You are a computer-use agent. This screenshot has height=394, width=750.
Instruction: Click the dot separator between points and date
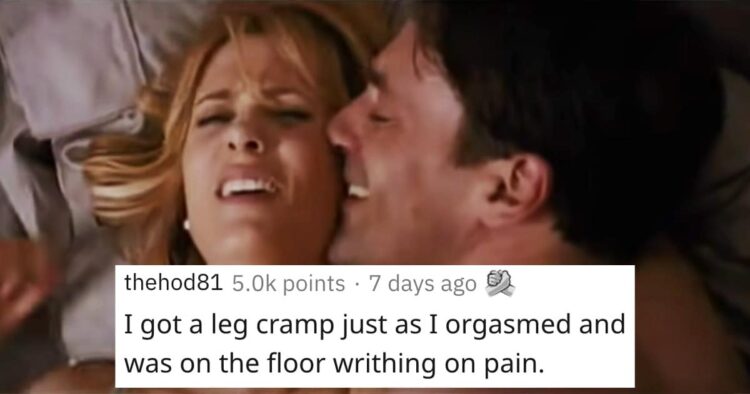[357, 285]
